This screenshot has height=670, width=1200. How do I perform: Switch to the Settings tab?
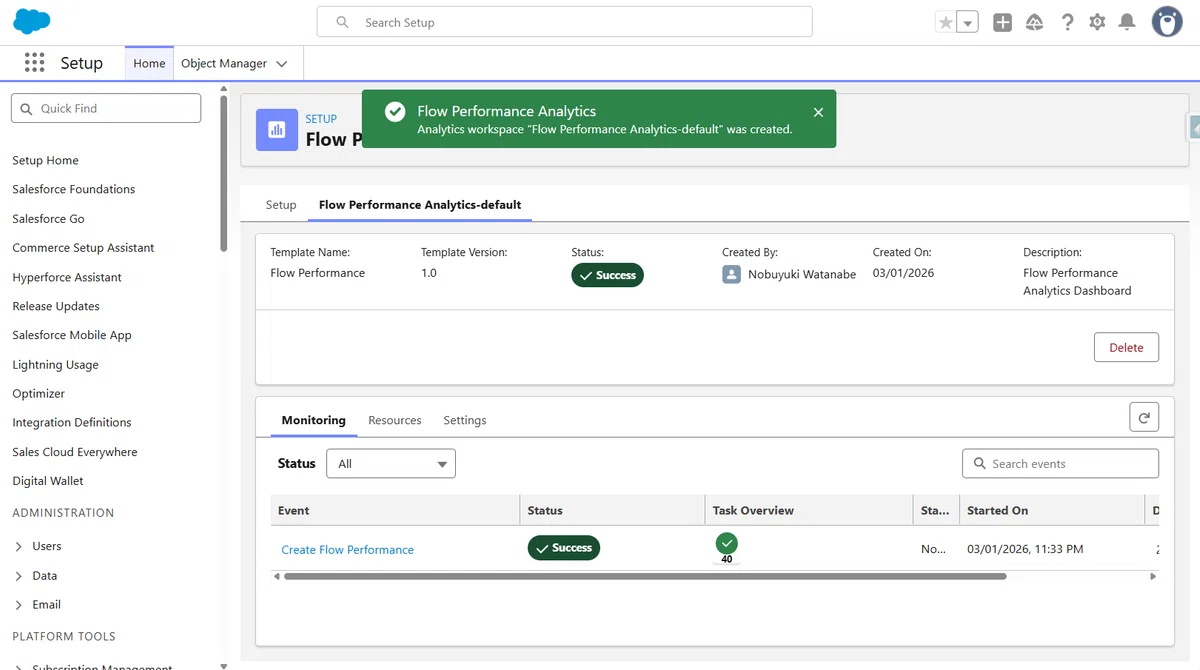pyautogui.click(x=465, y=420)
